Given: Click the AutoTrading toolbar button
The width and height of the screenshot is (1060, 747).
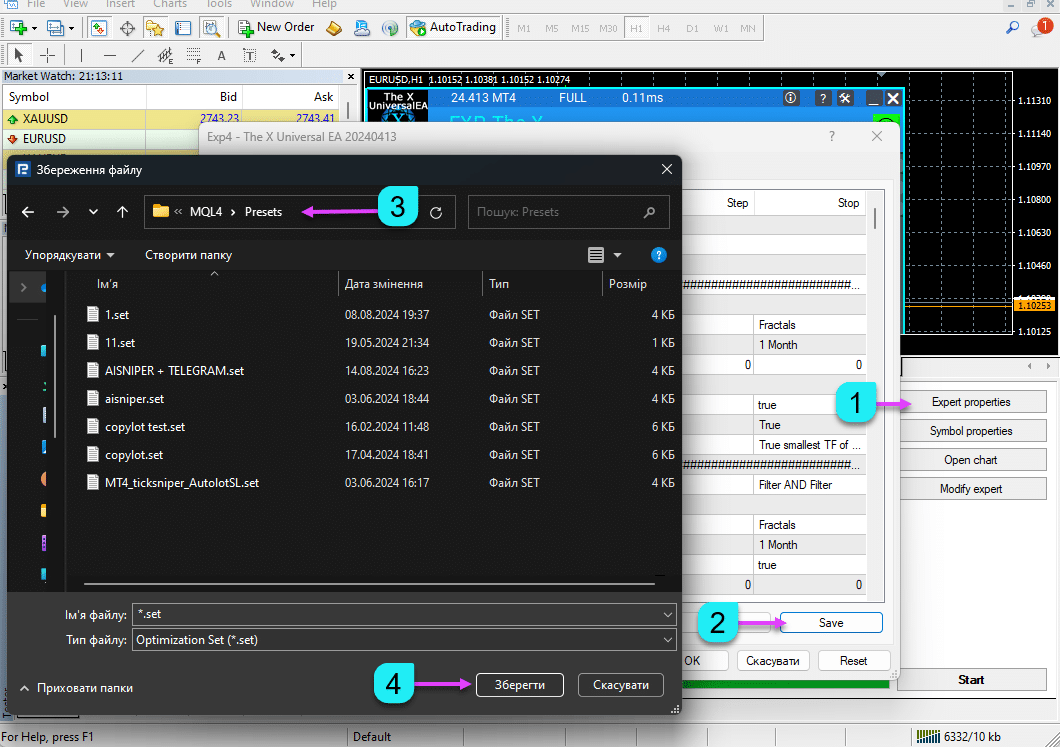Looking at the screenshot, I should [453, 27].
